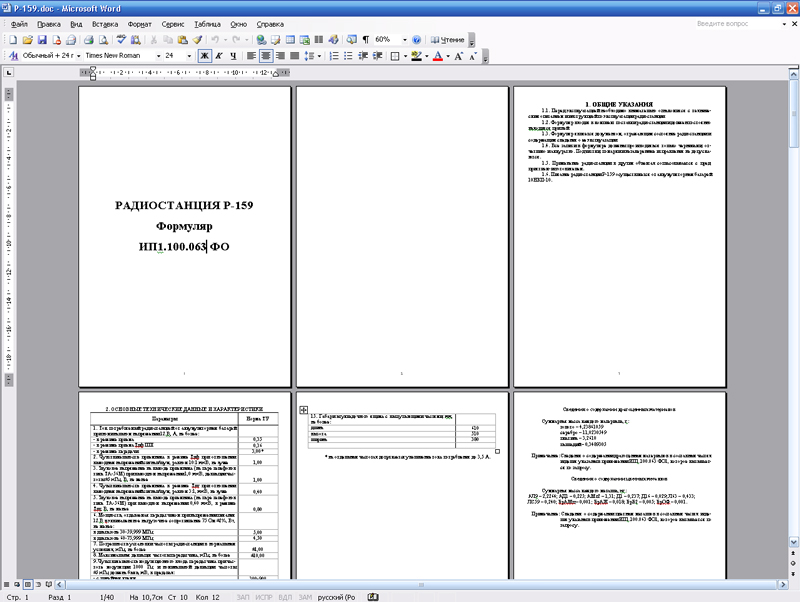Open the Таблица menu
Viewport: 800px width, 602px height.
(208, 22)
